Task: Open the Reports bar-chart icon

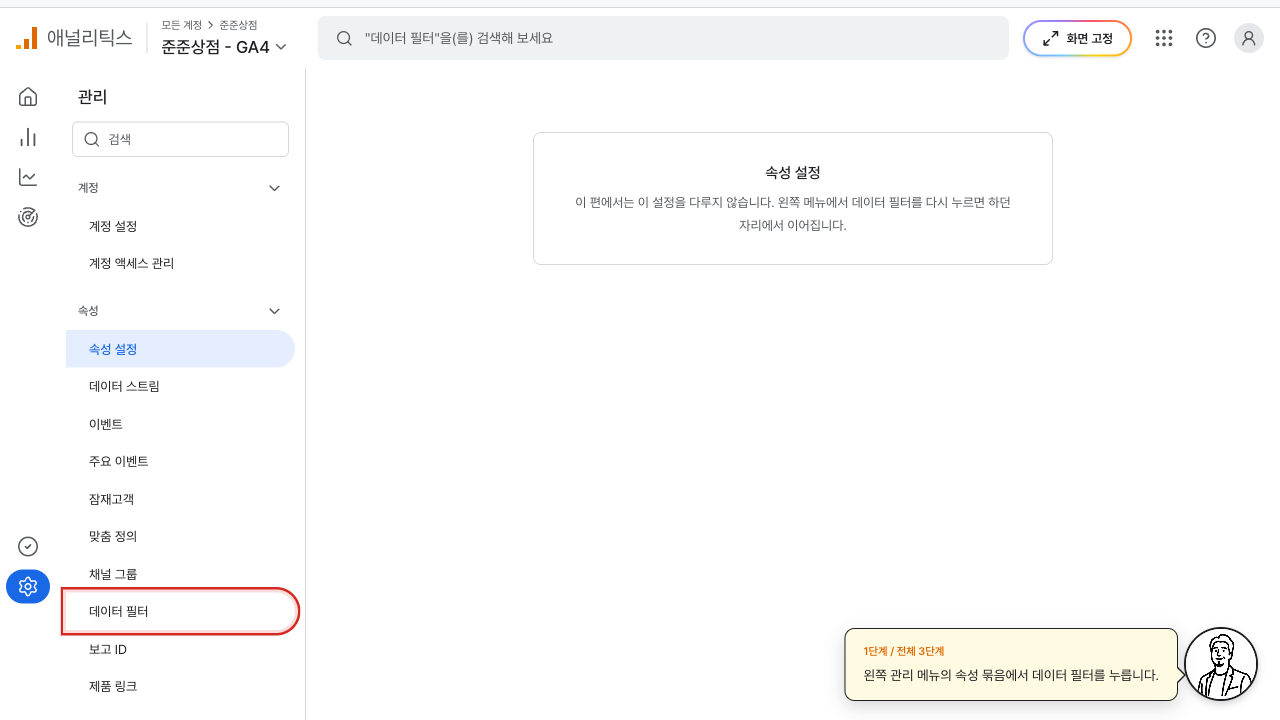Action: coord(28,137)
